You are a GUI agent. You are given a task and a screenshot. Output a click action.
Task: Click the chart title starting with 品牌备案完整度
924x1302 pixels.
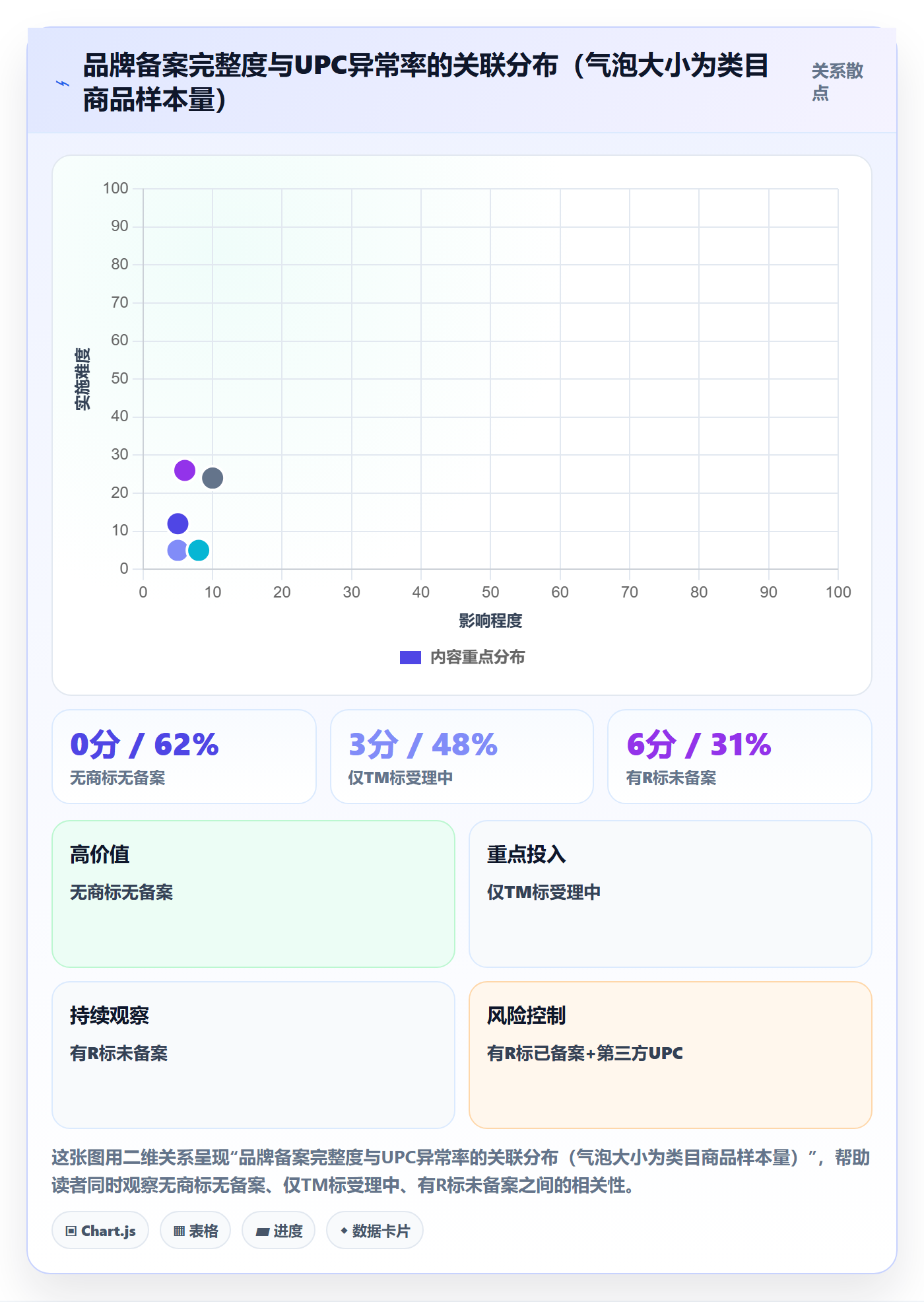[426, 83]
